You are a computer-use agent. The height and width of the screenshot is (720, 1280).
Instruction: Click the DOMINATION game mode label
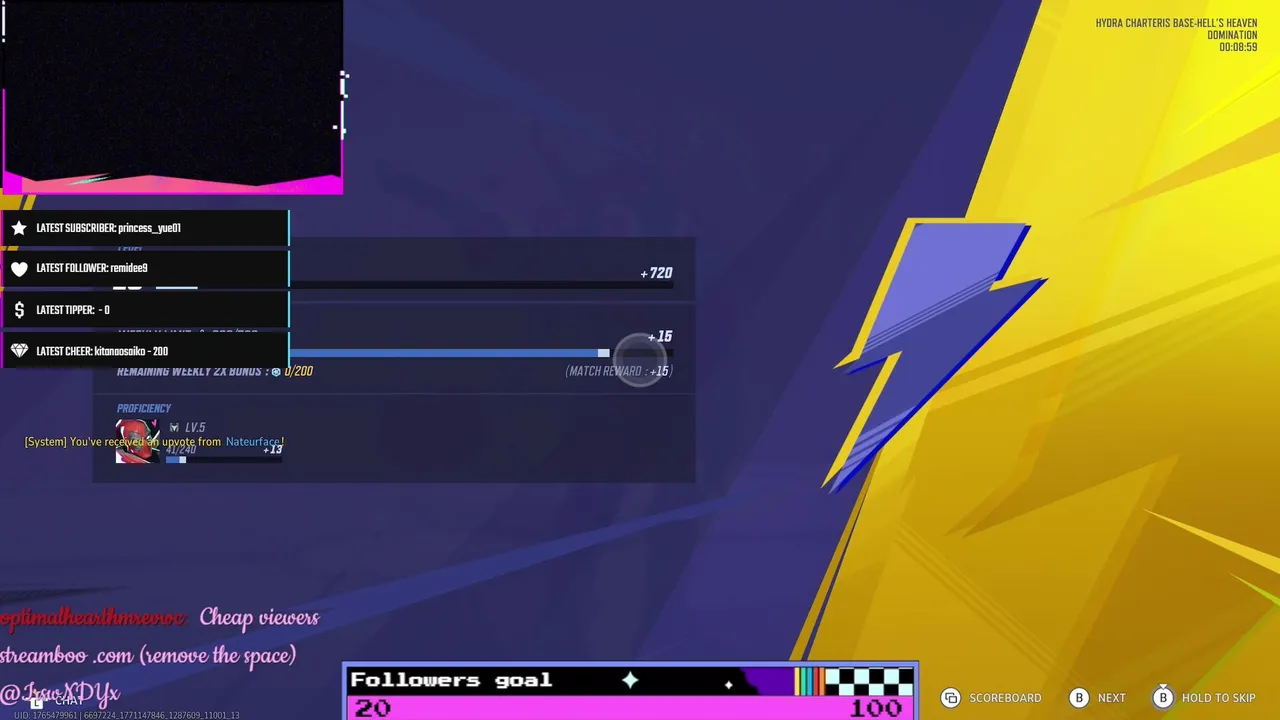[1232, 35]
